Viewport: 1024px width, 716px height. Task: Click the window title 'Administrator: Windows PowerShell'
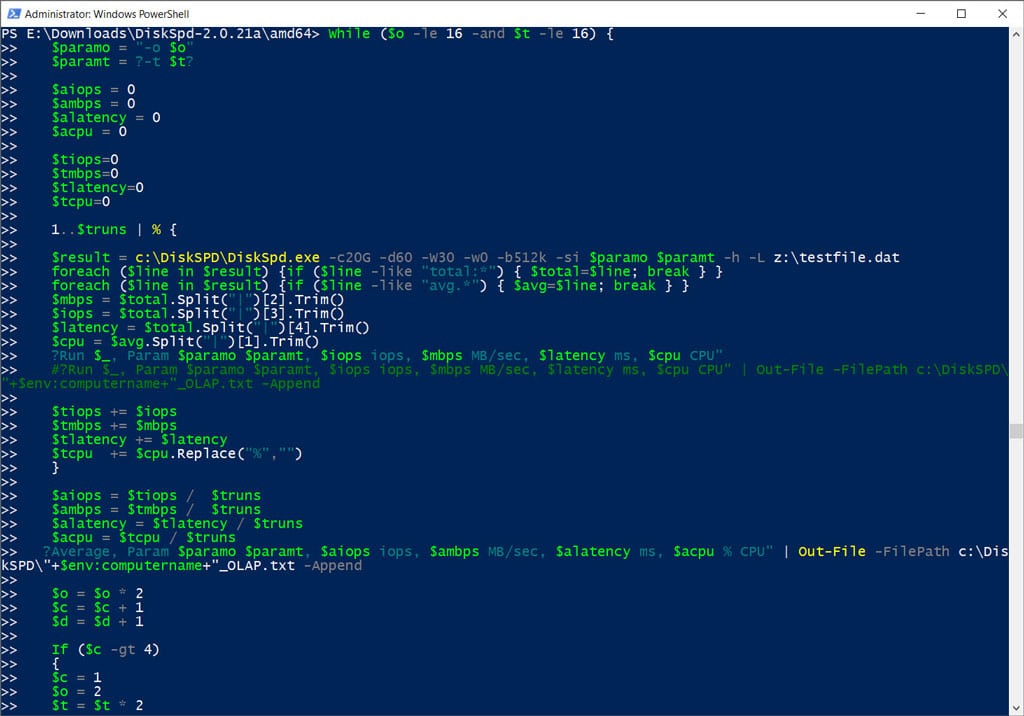(x=107, y=14)
